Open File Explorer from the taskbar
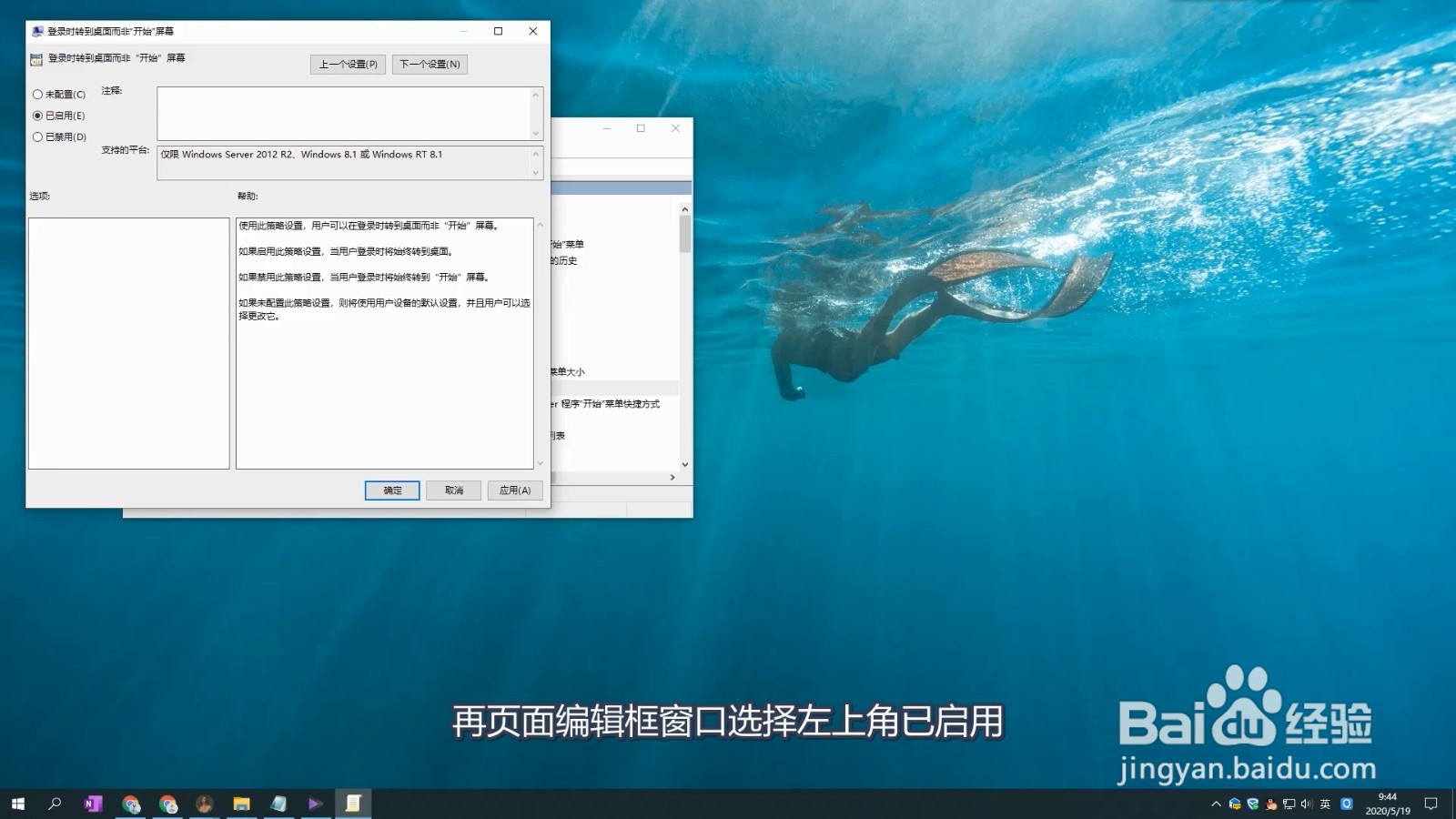The height and width of the screenshot is (819, 1456). [240, 804]
